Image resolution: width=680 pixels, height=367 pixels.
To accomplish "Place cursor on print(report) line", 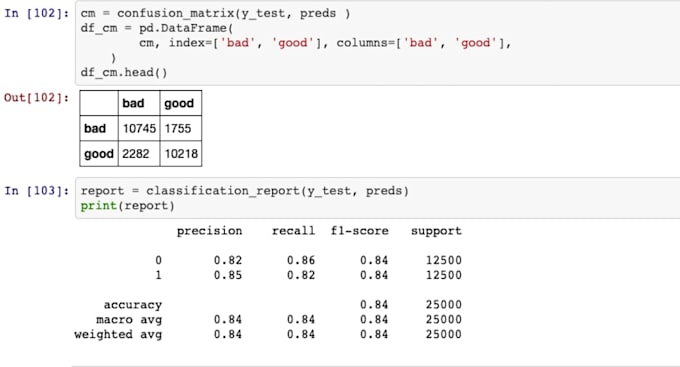I will click(x=128, y=206).
